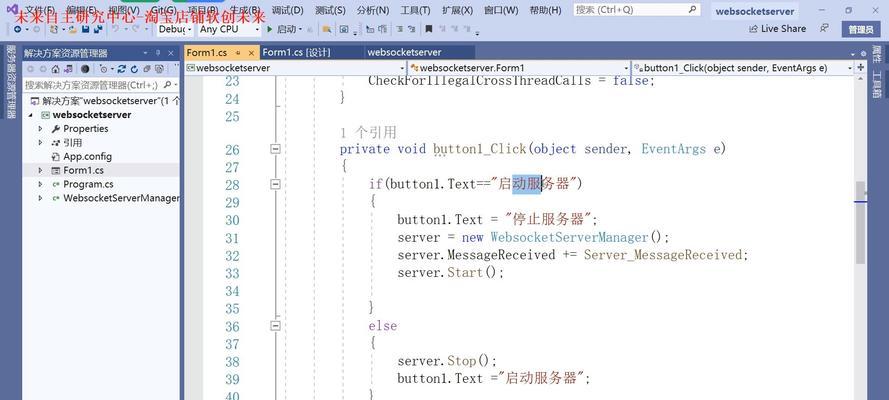Open the editor tab settings gear
This screenshot has height=400, width=889.
[863, 53]
